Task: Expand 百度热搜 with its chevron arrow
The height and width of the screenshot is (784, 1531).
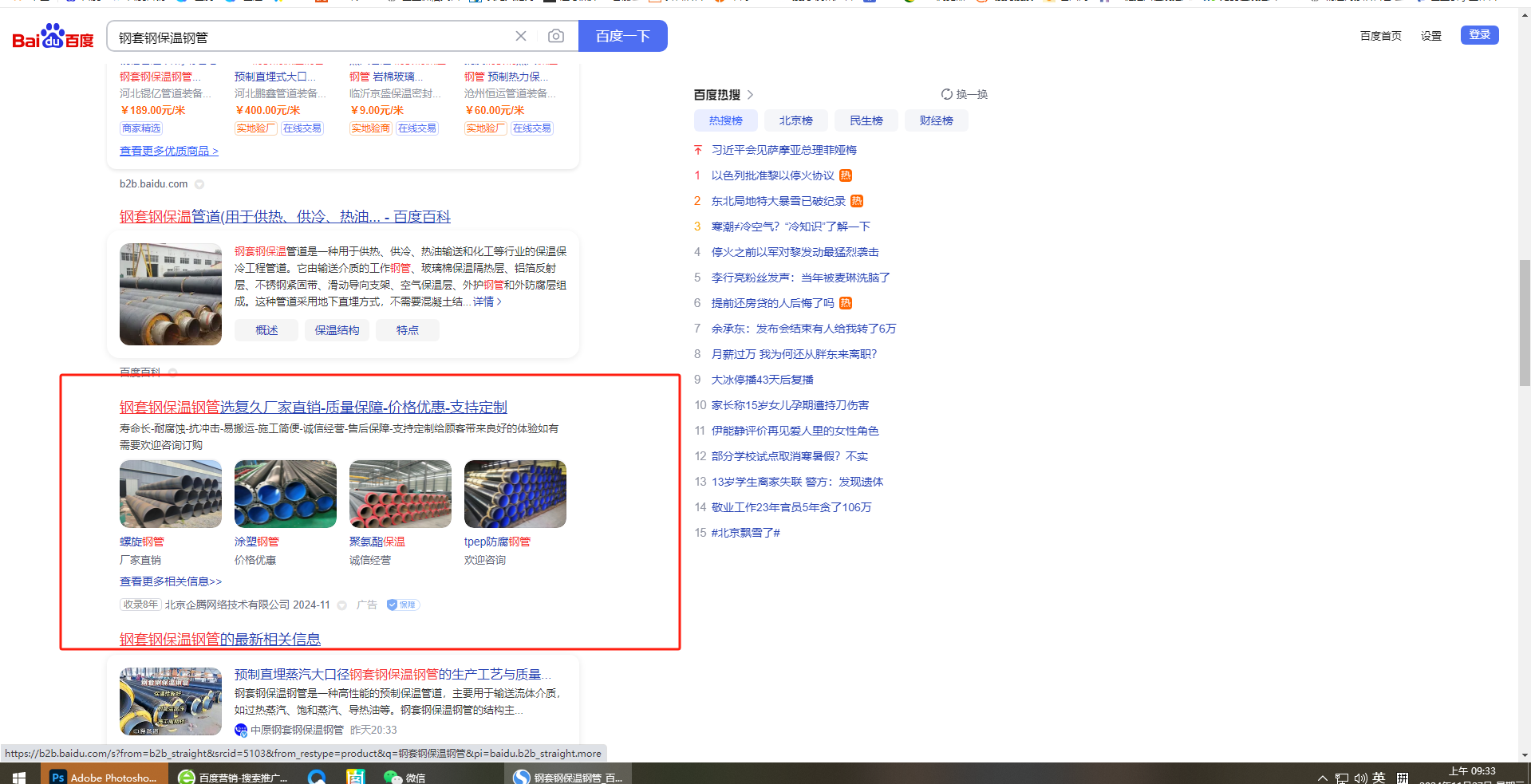Action: pyautogui.click(x=751, y=95)
